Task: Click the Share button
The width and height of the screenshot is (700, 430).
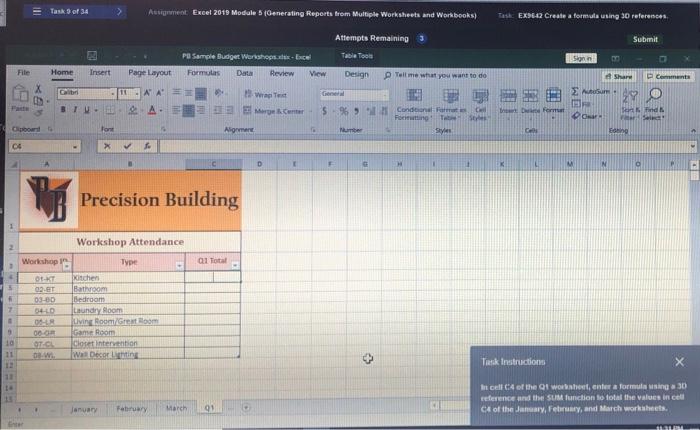Action: pos(618,76)
